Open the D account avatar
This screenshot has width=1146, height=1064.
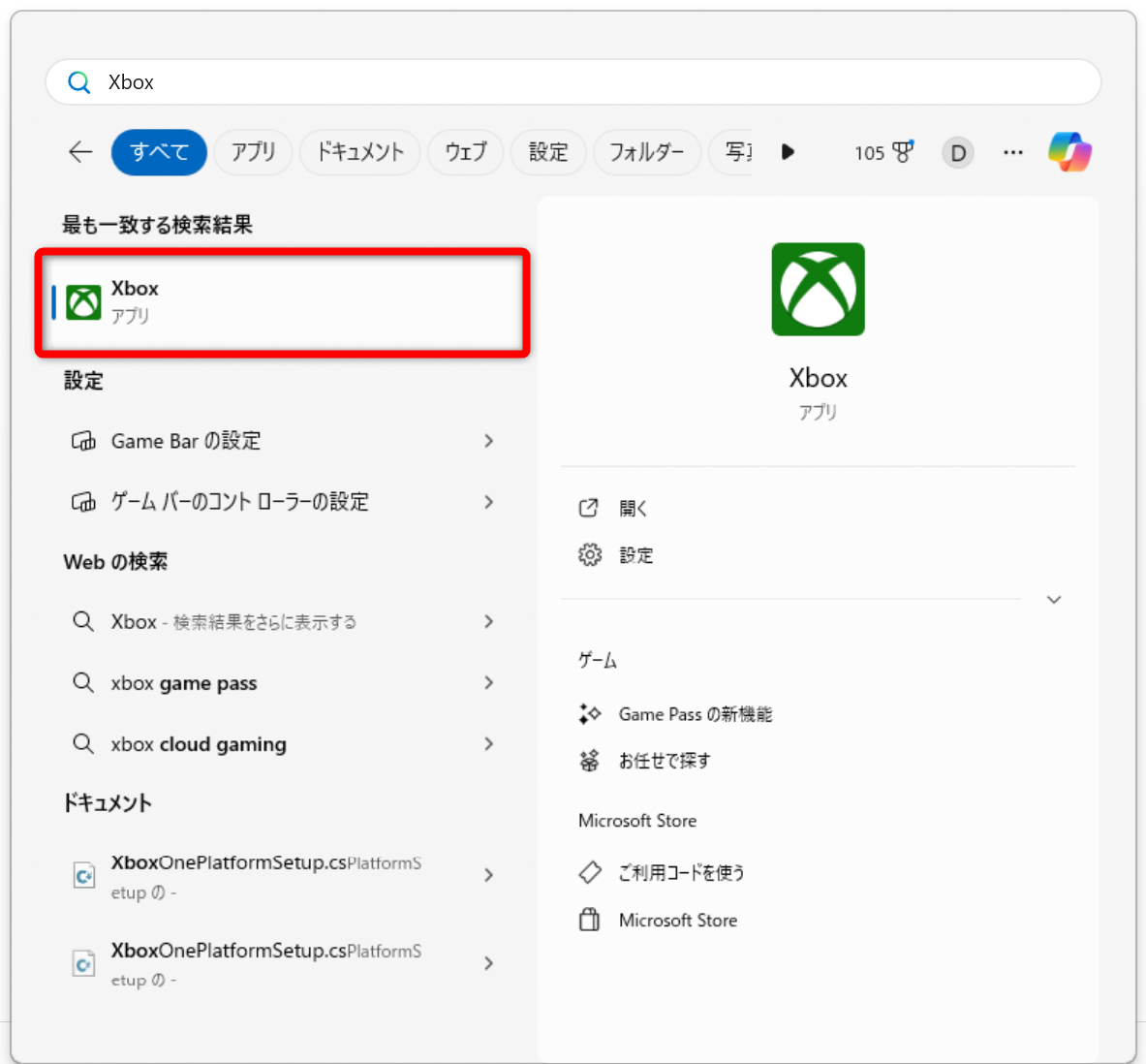957,153
